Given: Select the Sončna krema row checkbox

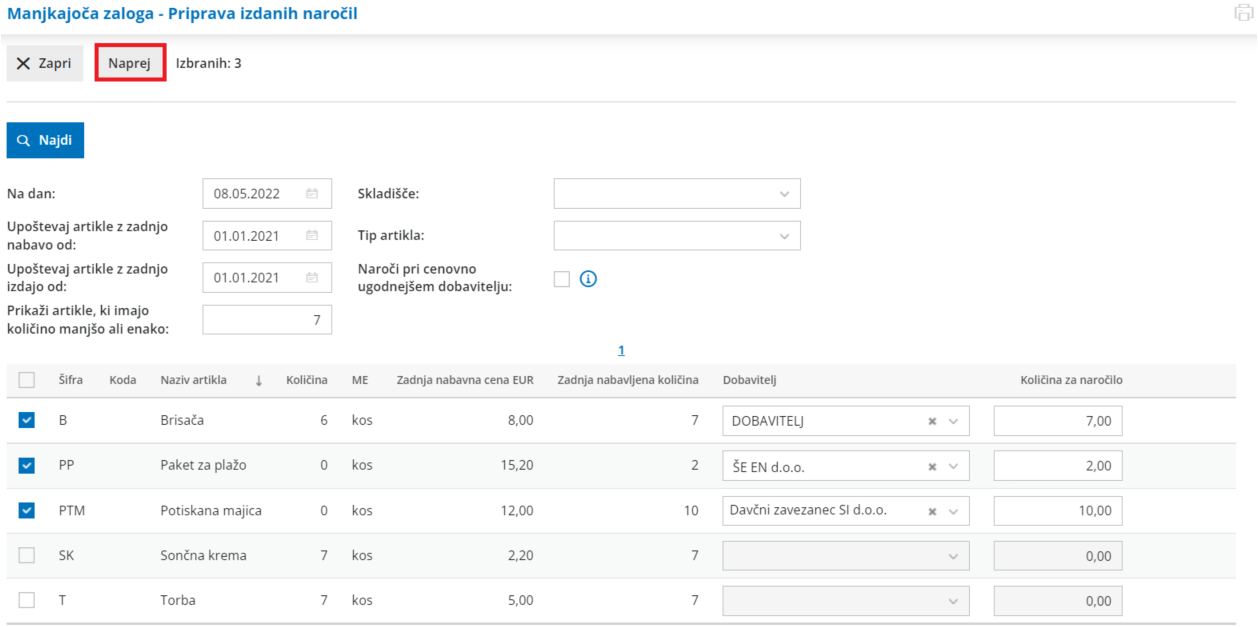Looking at the screenshot, I should click(x=27, y=555).
